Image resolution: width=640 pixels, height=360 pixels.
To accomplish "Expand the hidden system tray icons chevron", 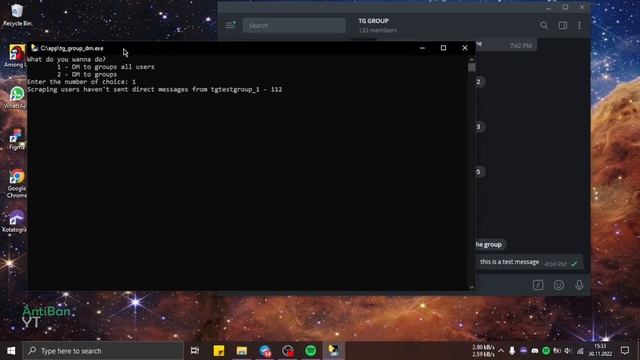I will [501, 351].
